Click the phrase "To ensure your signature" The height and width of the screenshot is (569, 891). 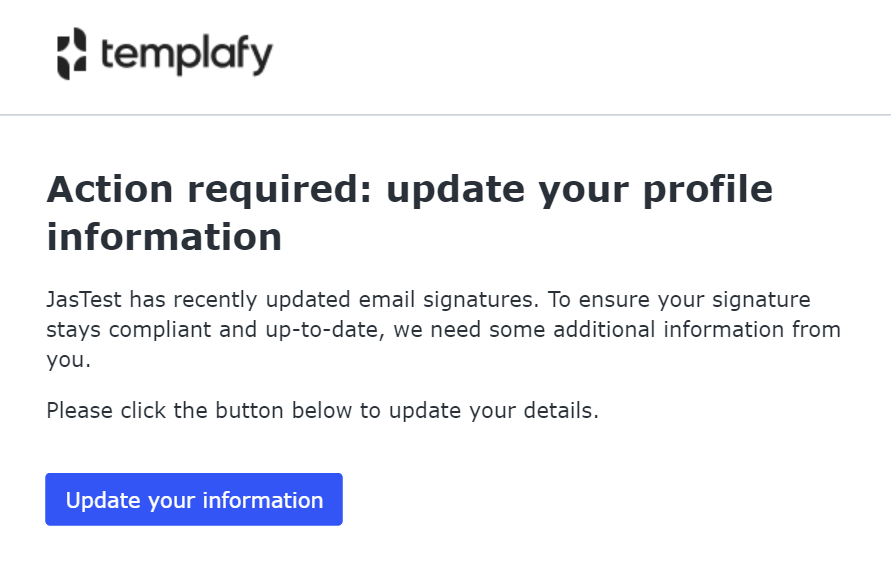[679, 300]
